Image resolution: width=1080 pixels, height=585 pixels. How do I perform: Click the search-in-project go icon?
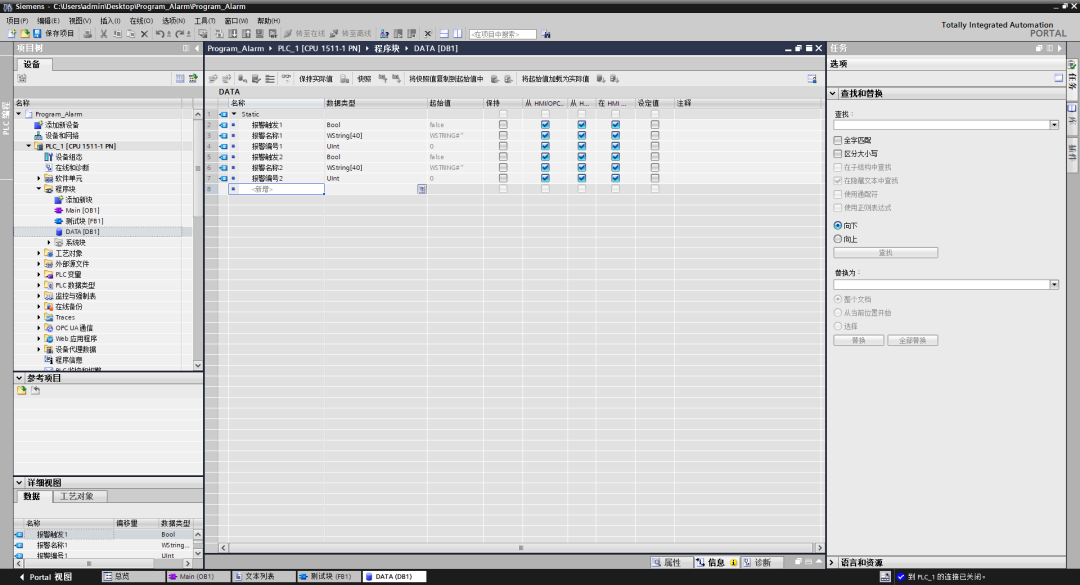(x=546, y=34)
